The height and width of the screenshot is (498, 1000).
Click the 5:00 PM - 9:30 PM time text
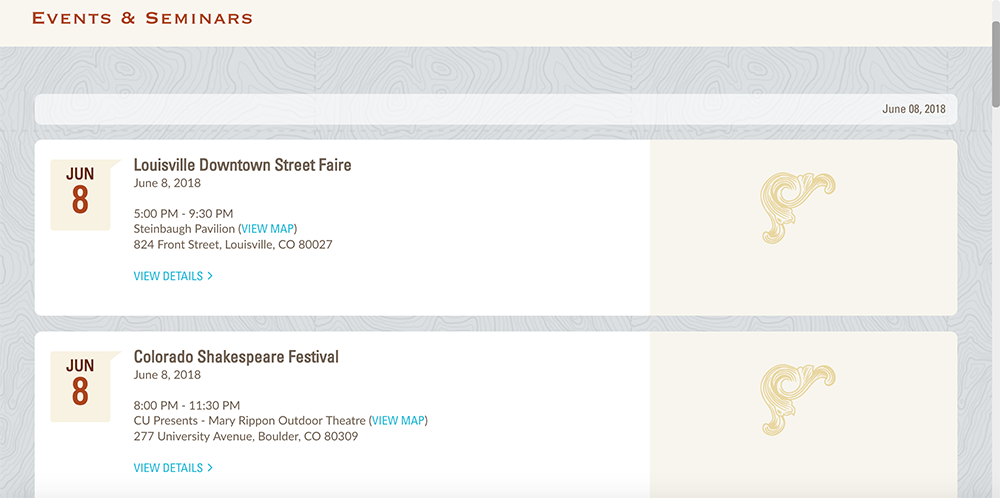click(183, 213)
